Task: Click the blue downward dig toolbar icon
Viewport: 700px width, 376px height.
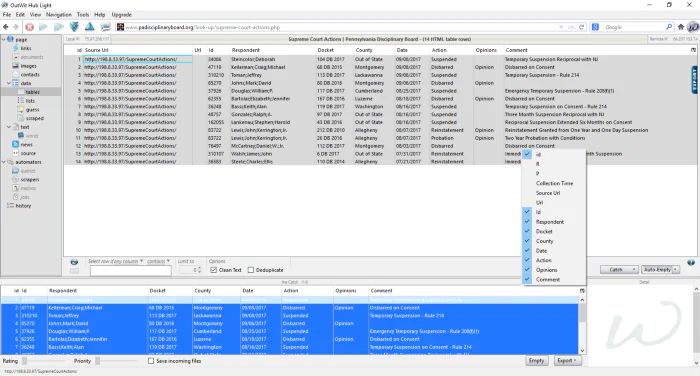Action: pyautogui.click(x=74, y=27)
